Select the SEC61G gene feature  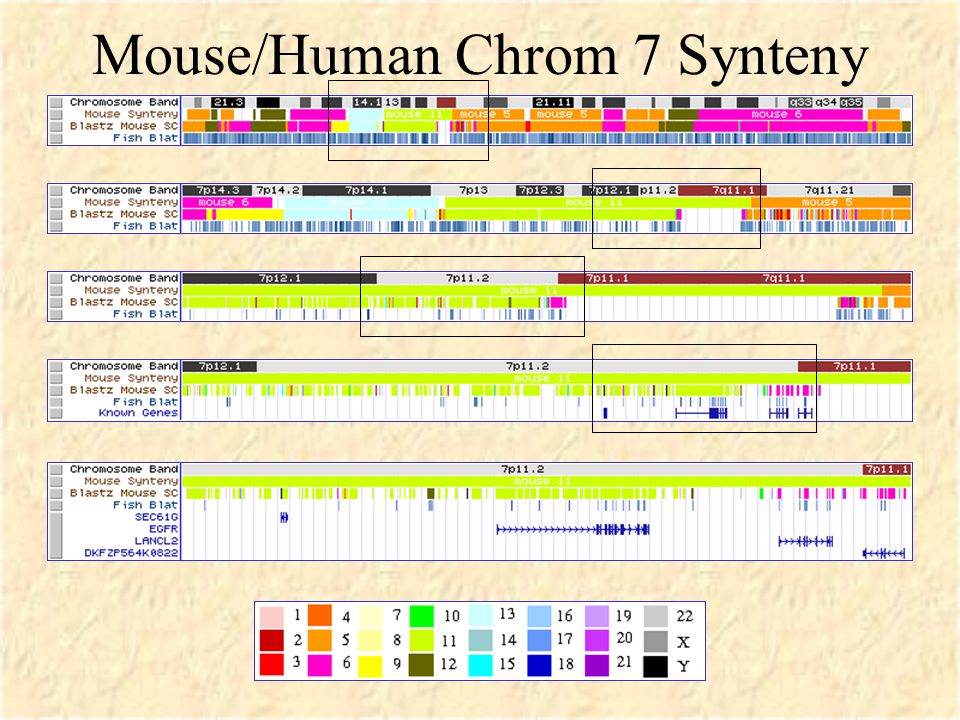click(284, 517)
